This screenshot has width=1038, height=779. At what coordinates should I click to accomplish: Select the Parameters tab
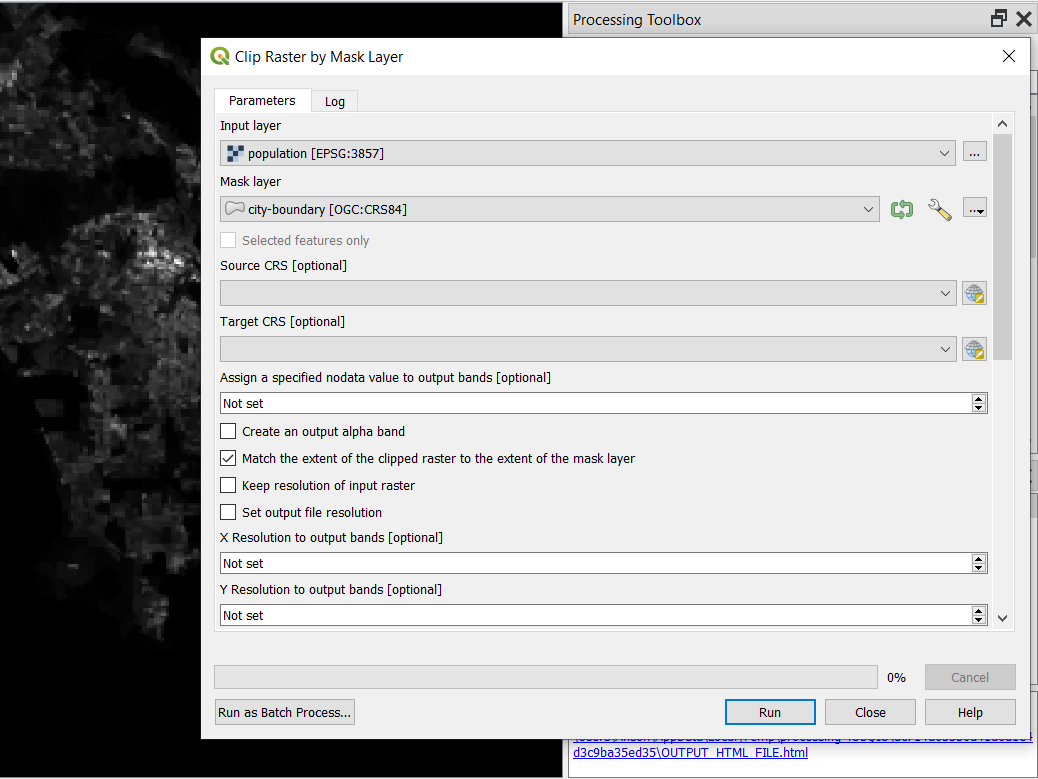click(x=261, y=100)
